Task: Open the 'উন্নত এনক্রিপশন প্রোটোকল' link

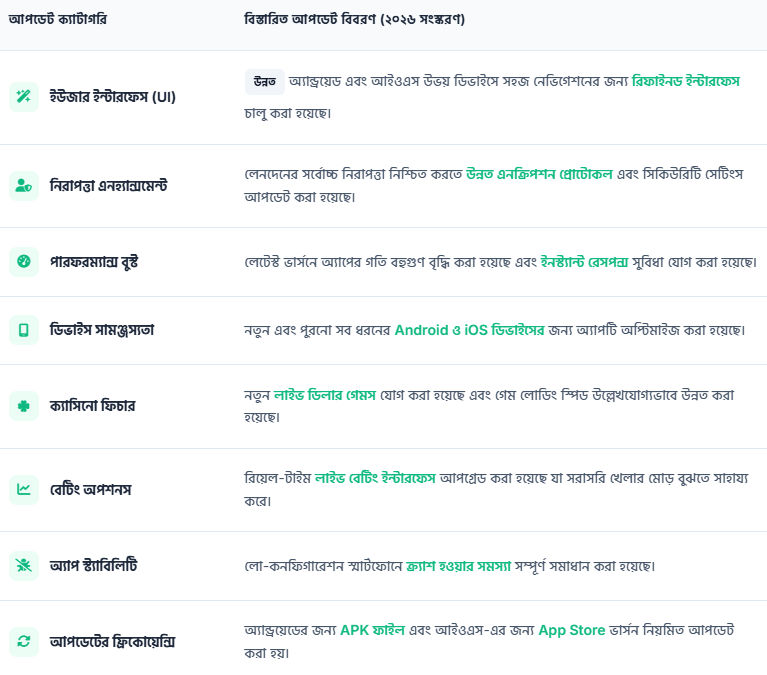Action: click(547, 172)
